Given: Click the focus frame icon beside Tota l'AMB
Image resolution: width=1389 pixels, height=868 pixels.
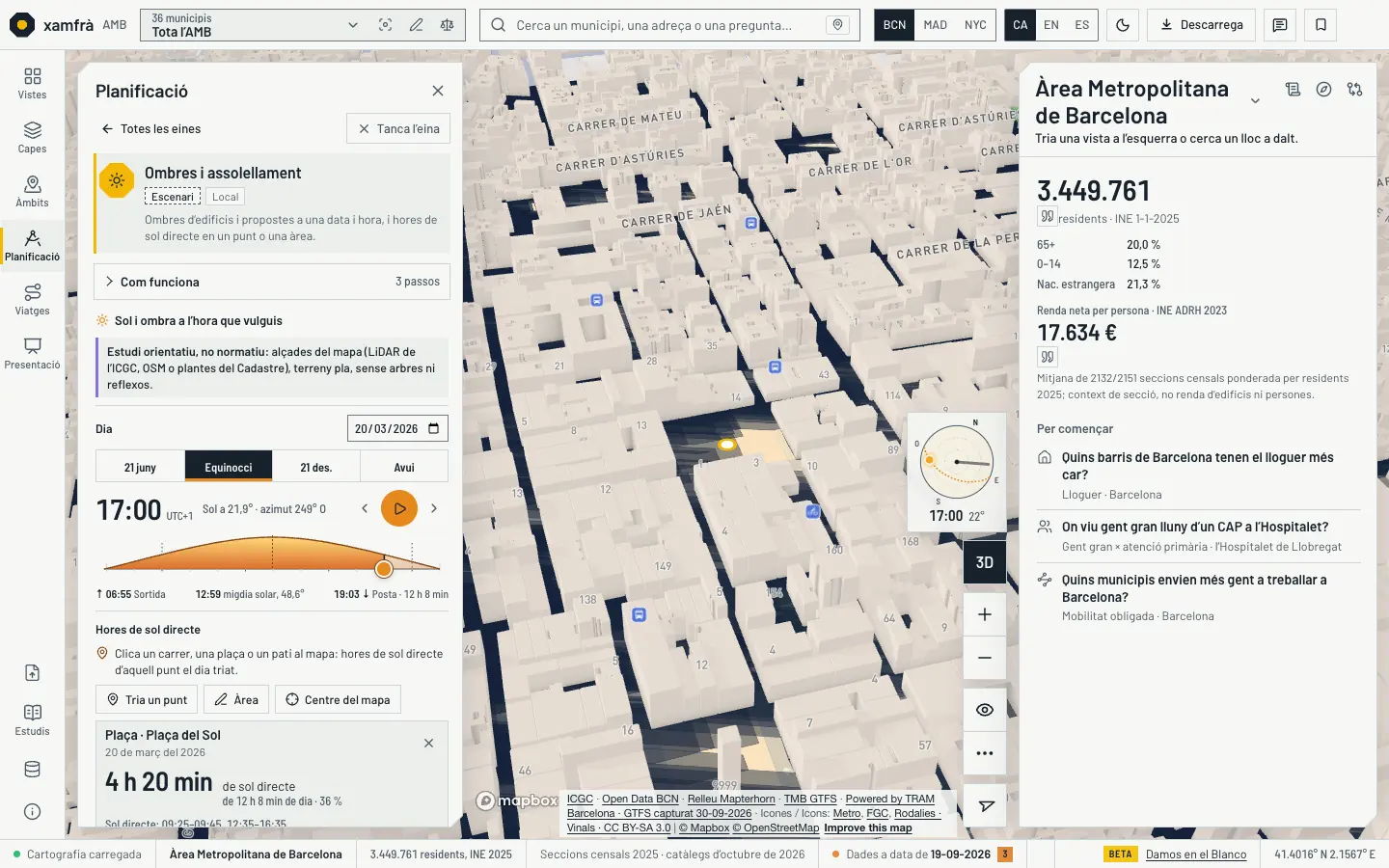Looking at the screenshot, I should coord(385,25).
